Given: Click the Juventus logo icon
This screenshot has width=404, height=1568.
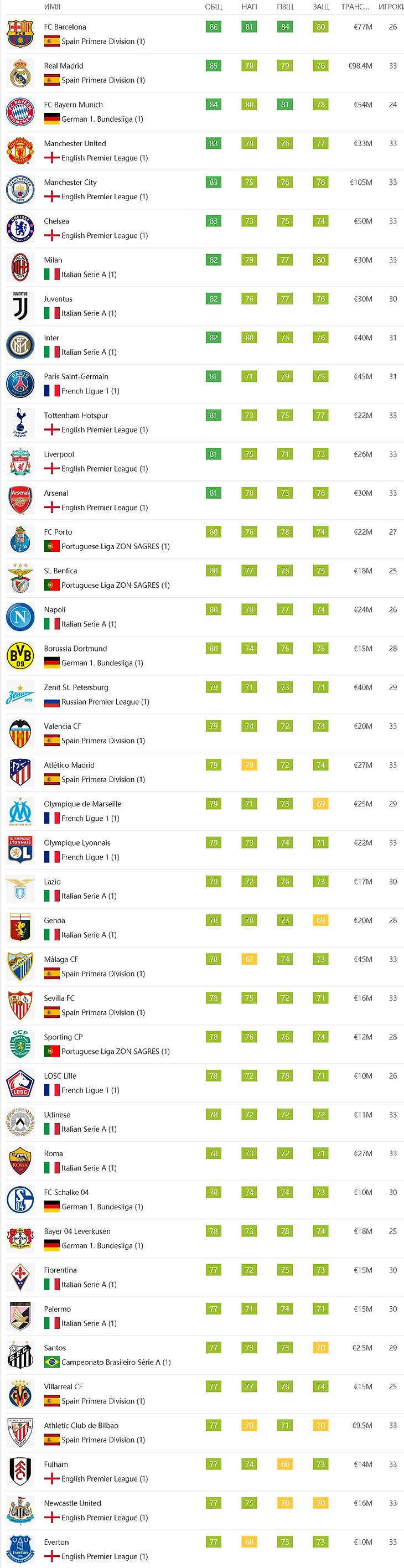Looking at the screenshot, I should click(20, 306).
